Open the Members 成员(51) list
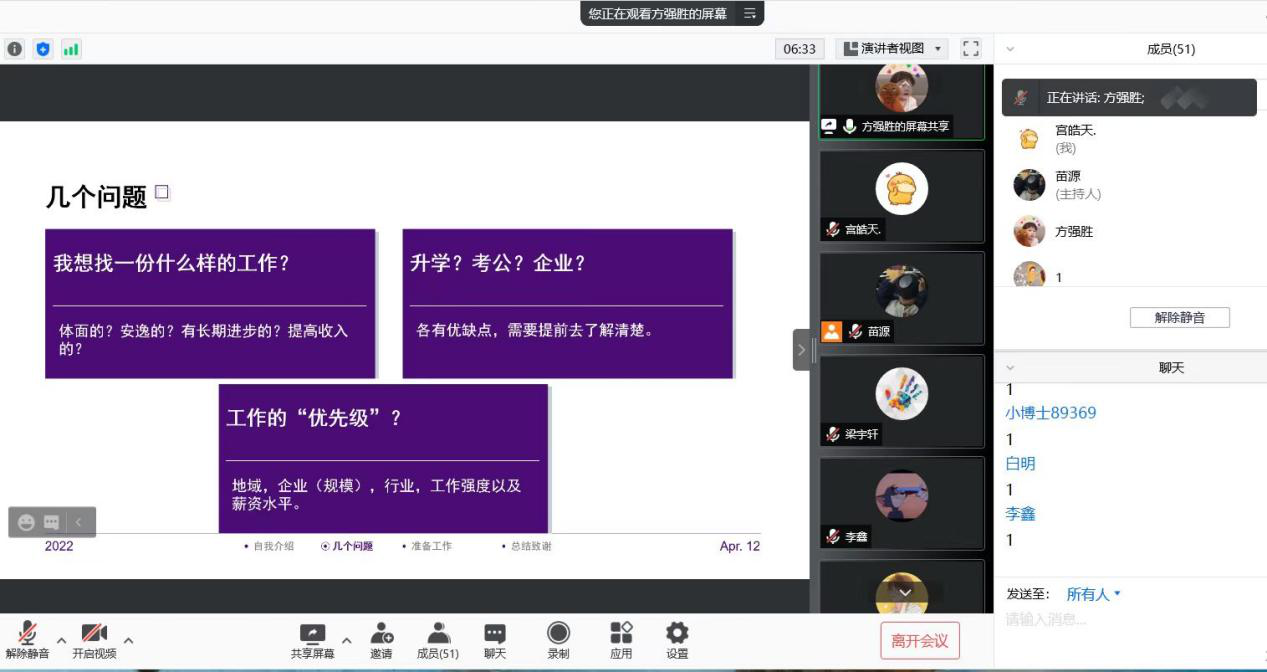 (437, 640)
